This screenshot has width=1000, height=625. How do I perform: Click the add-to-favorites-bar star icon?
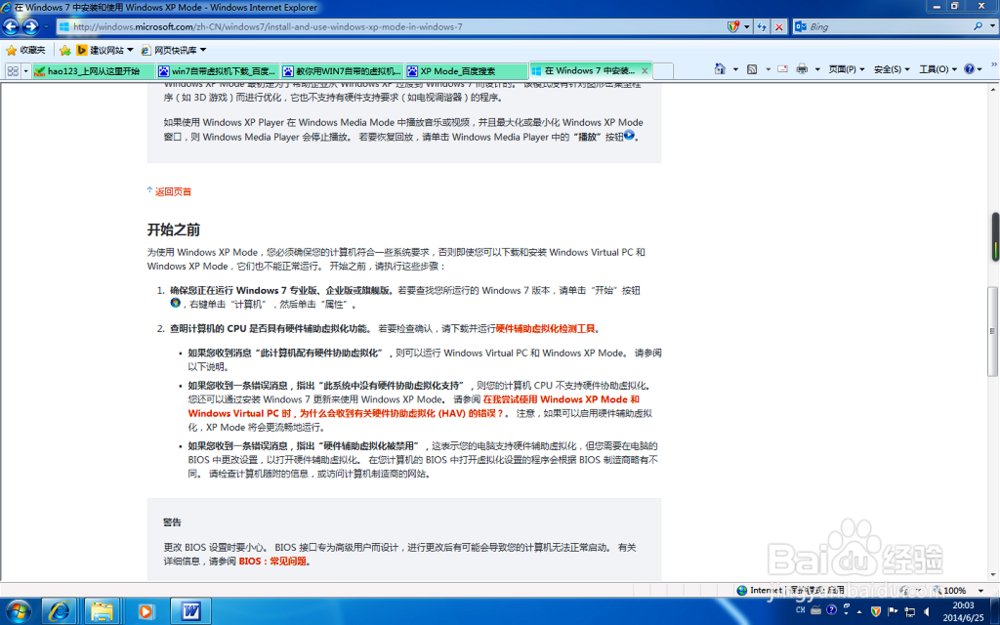point(65,50)
